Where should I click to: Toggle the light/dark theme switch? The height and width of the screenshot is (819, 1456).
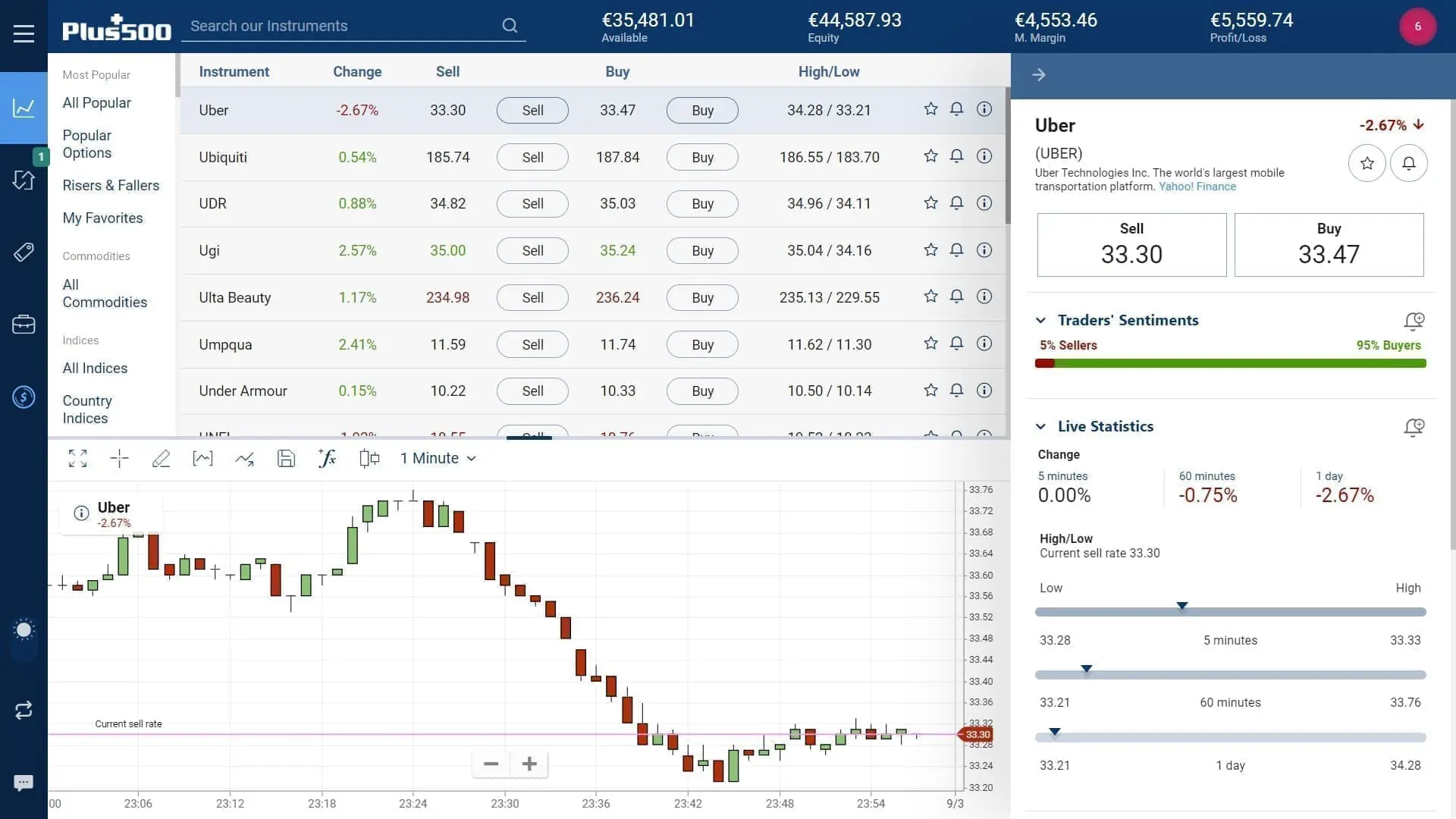24,637
